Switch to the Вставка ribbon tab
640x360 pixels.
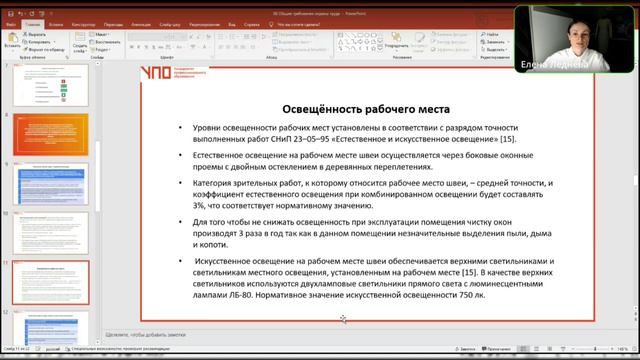pyautogui.click(x=56, y=24)
